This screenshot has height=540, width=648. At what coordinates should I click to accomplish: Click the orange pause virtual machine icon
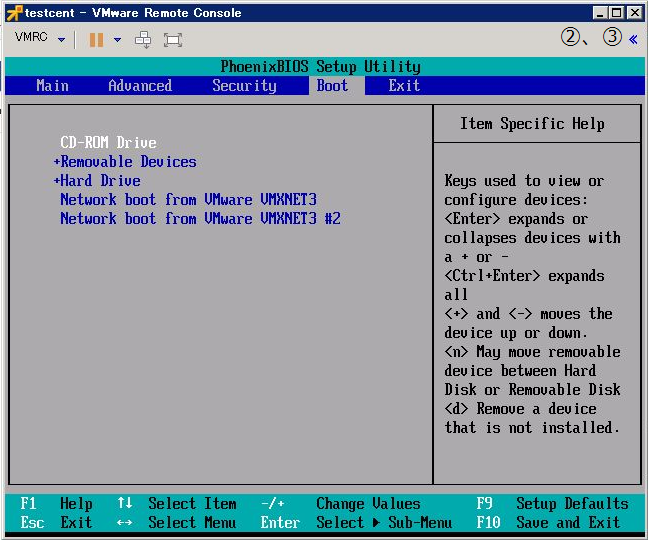97,39
